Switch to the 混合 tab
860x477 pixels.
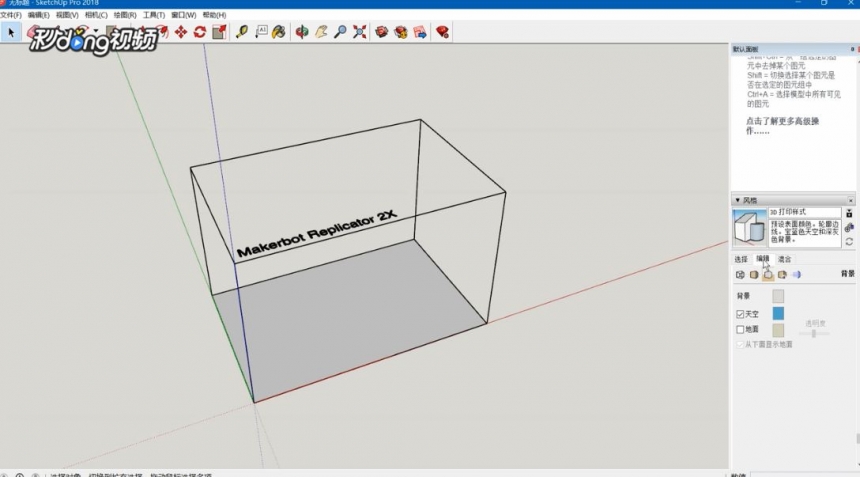pos(785,259)
